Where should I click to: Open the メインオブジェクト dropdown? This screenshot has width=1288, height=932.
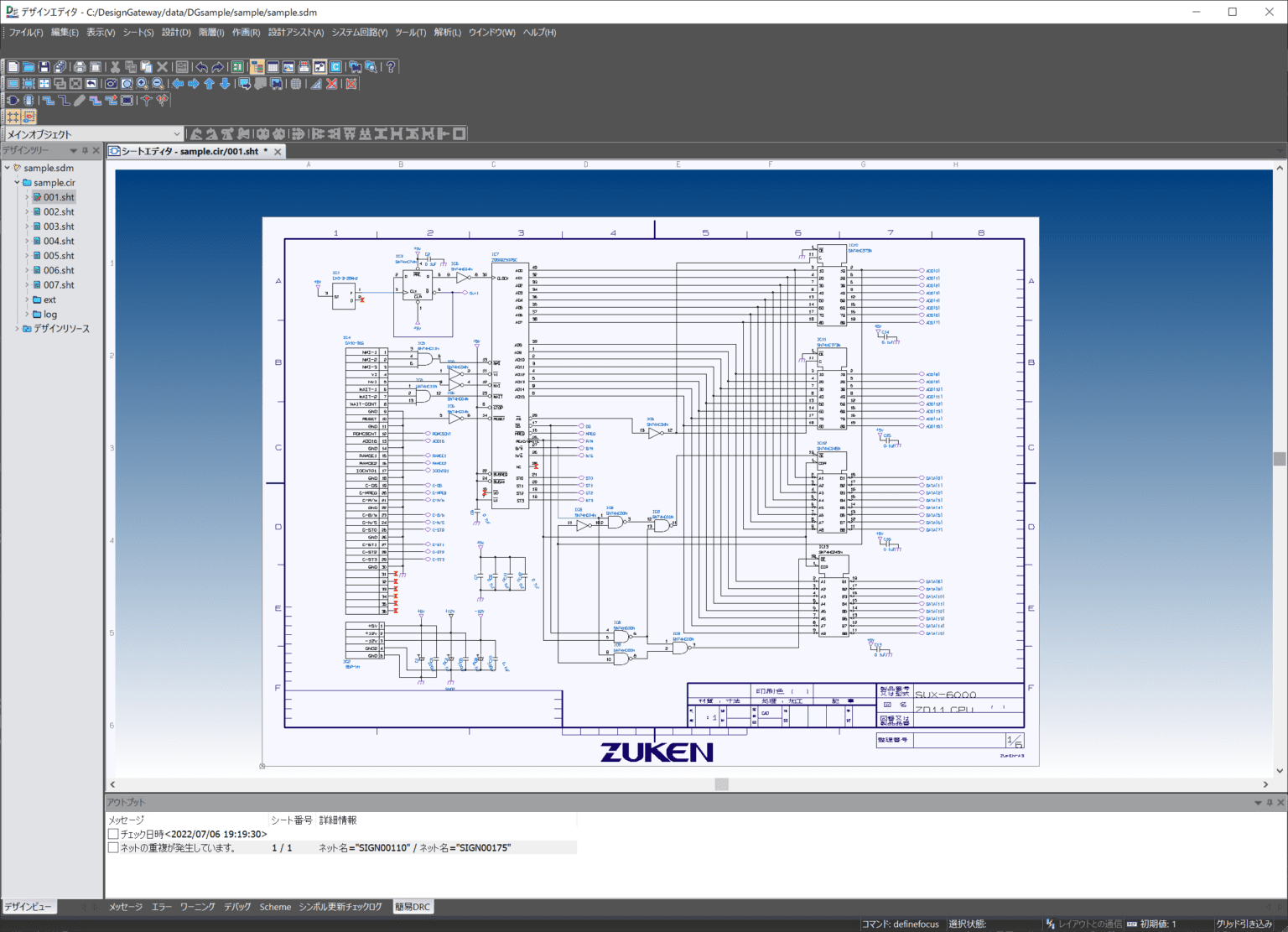[x=178, y=133]
